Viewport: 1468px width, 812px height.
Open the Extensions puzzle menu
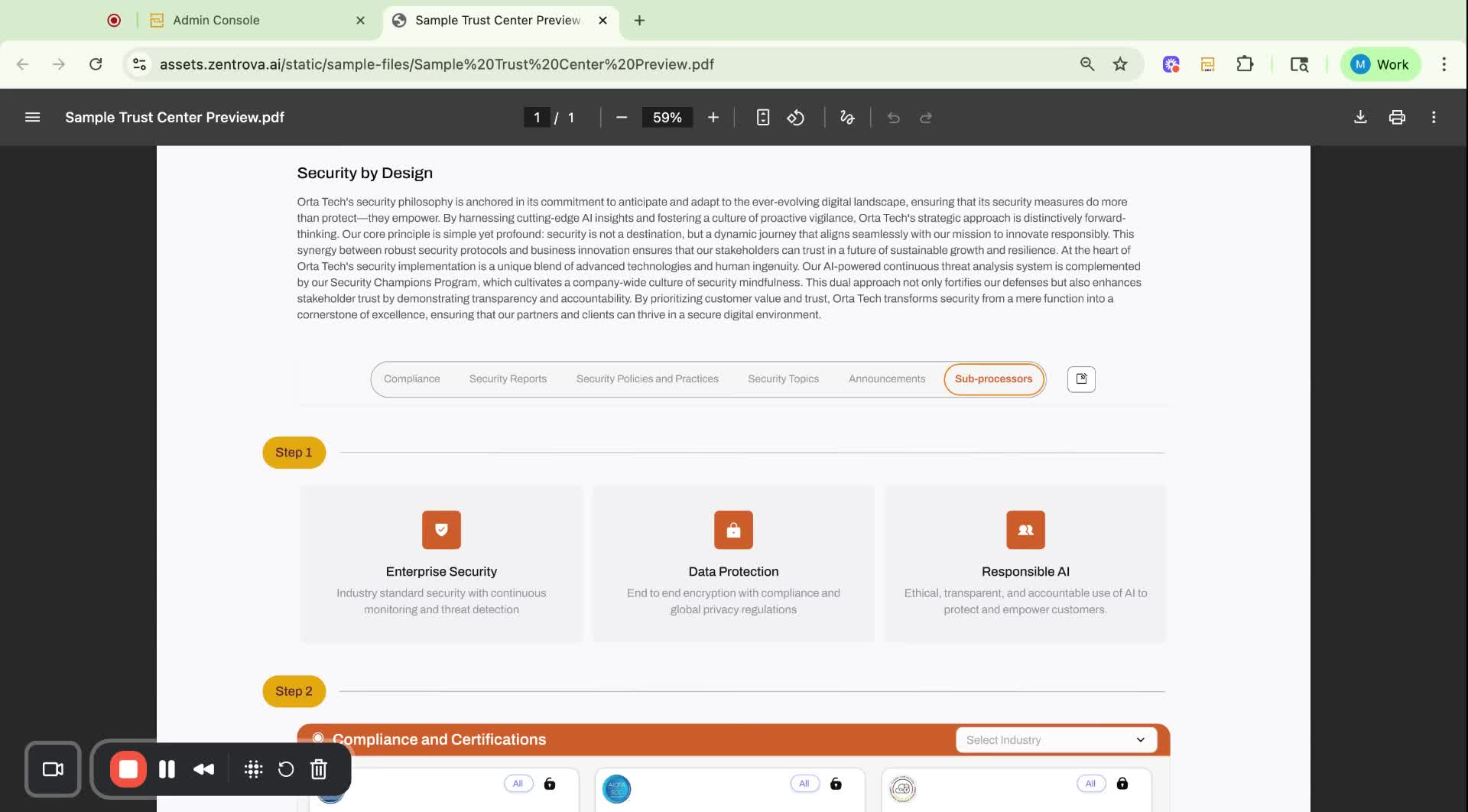pos(1245,64)
